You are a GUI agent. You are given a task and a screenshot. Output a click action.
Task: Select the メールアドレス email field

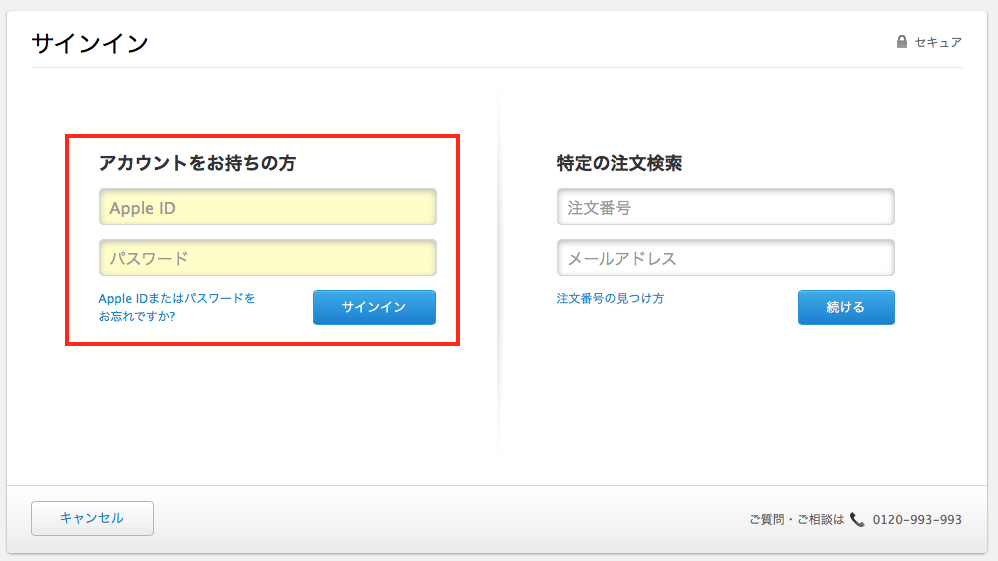726,258
